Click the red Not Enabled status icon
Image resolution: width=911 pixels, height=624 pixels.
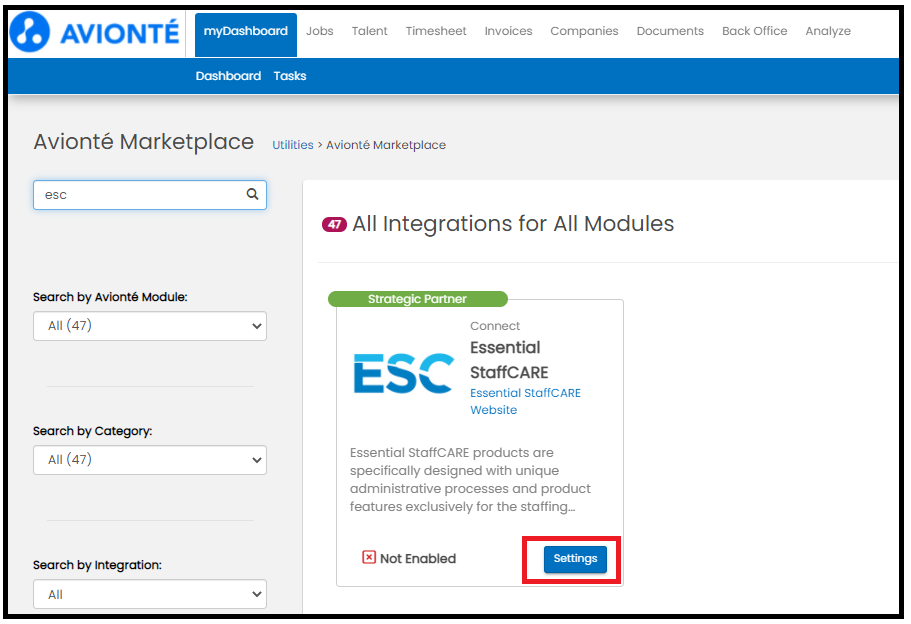(369, 558)
